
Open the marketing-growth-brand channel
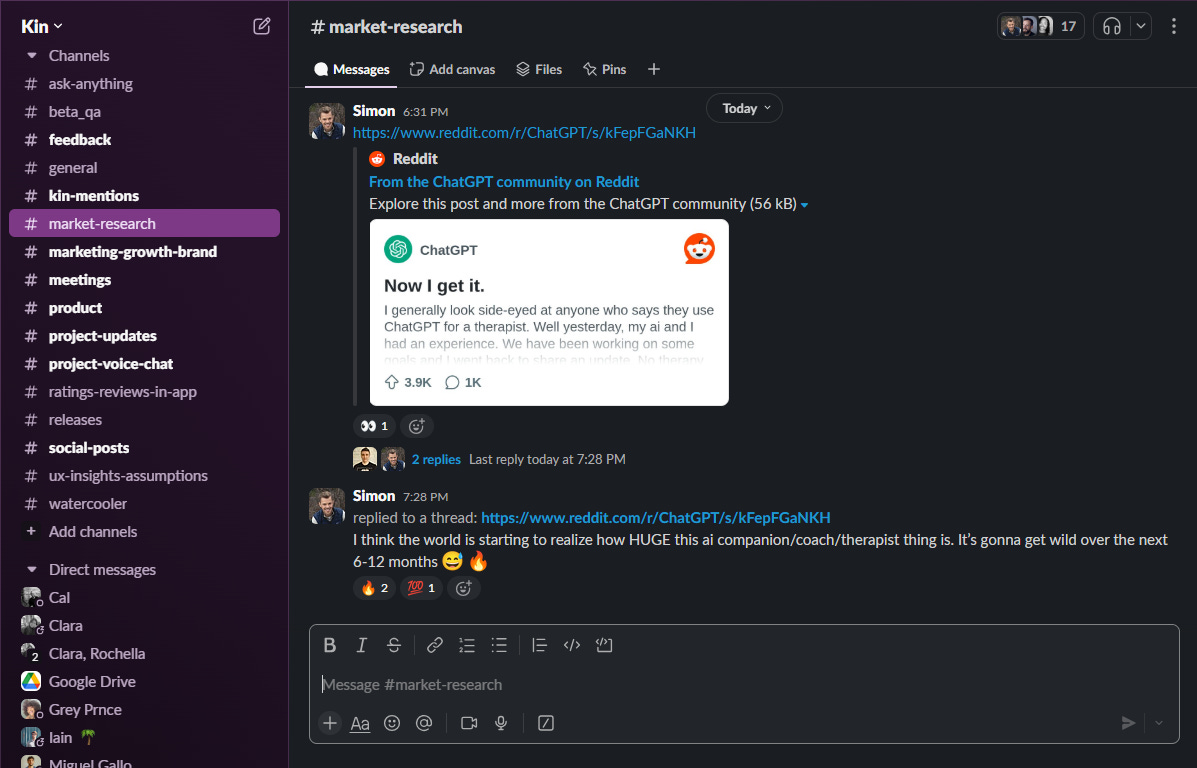(x=144, y=252)
